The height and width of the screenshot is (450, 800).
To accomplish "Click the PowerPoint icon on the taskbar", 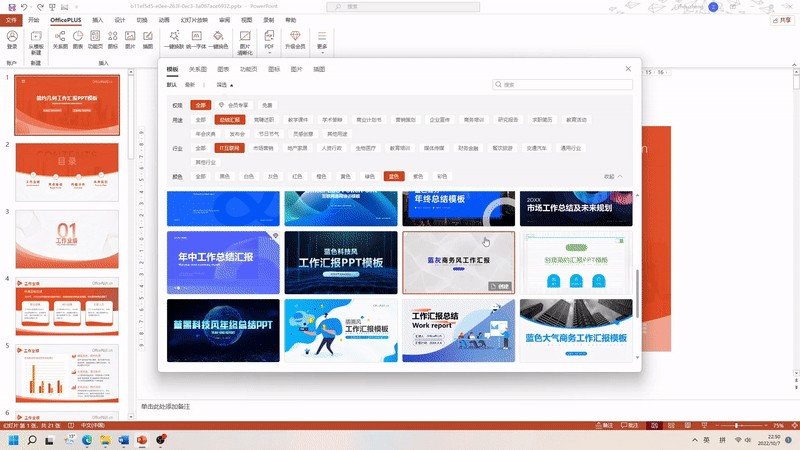I will point(142,440).
